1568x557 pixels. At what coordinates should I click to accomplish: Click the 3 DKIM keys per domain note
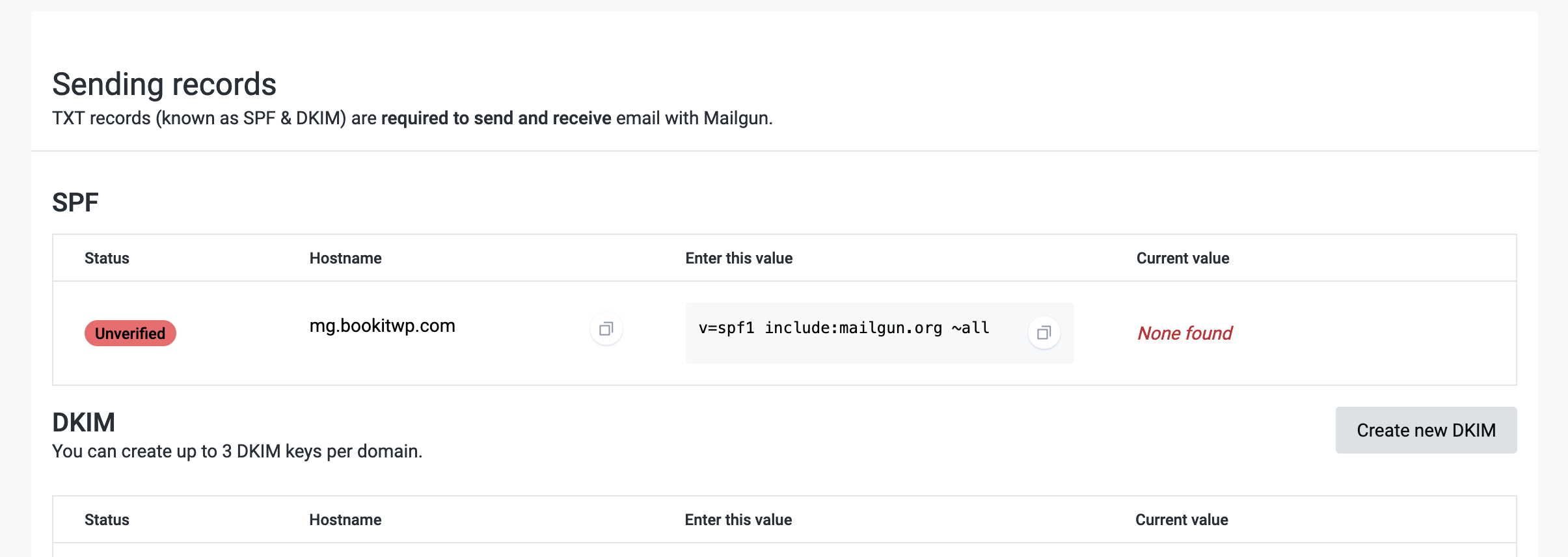(237, 452)
